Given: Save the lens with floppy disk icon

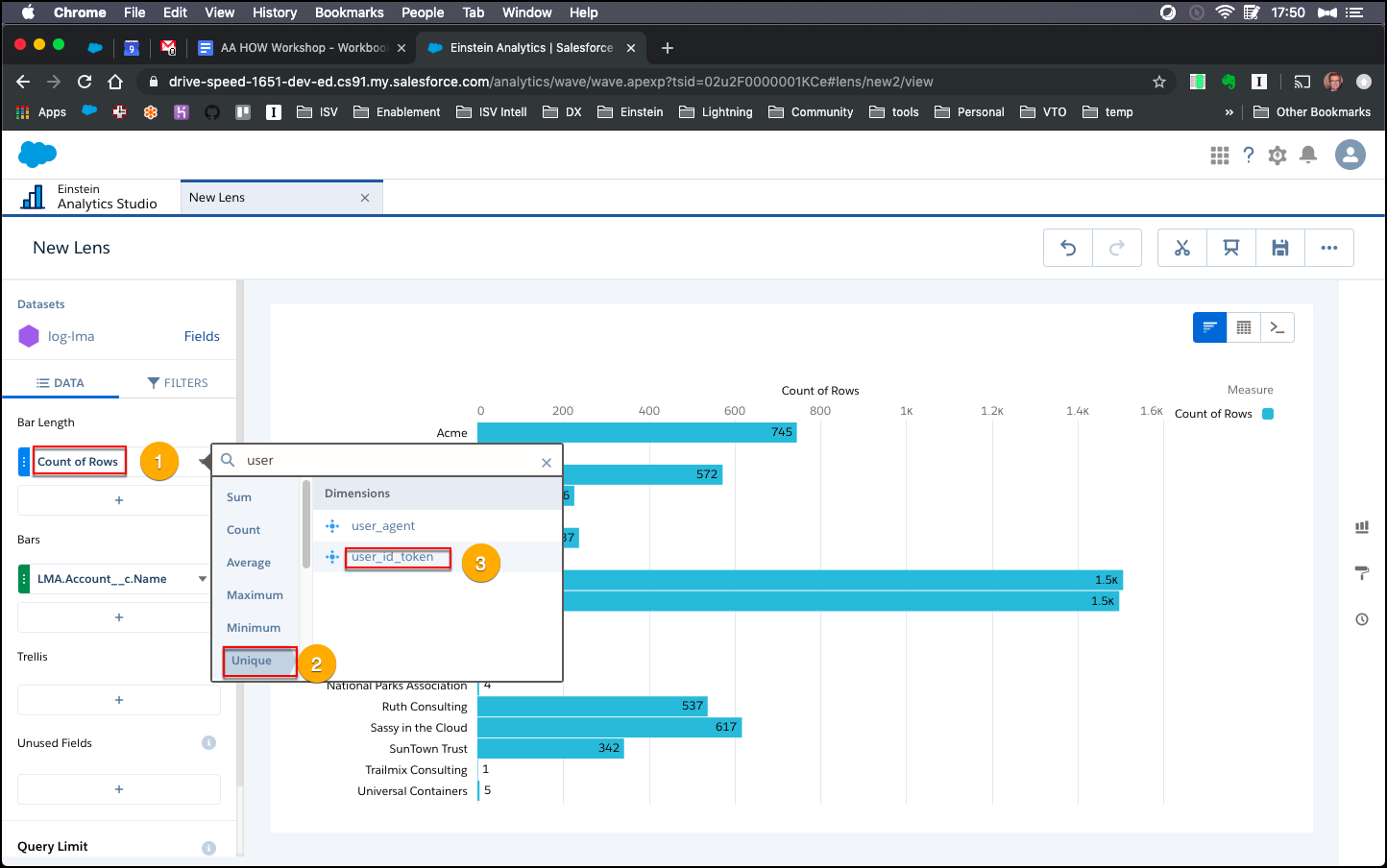Looking at the screenshot, I should pos(1280,248).
